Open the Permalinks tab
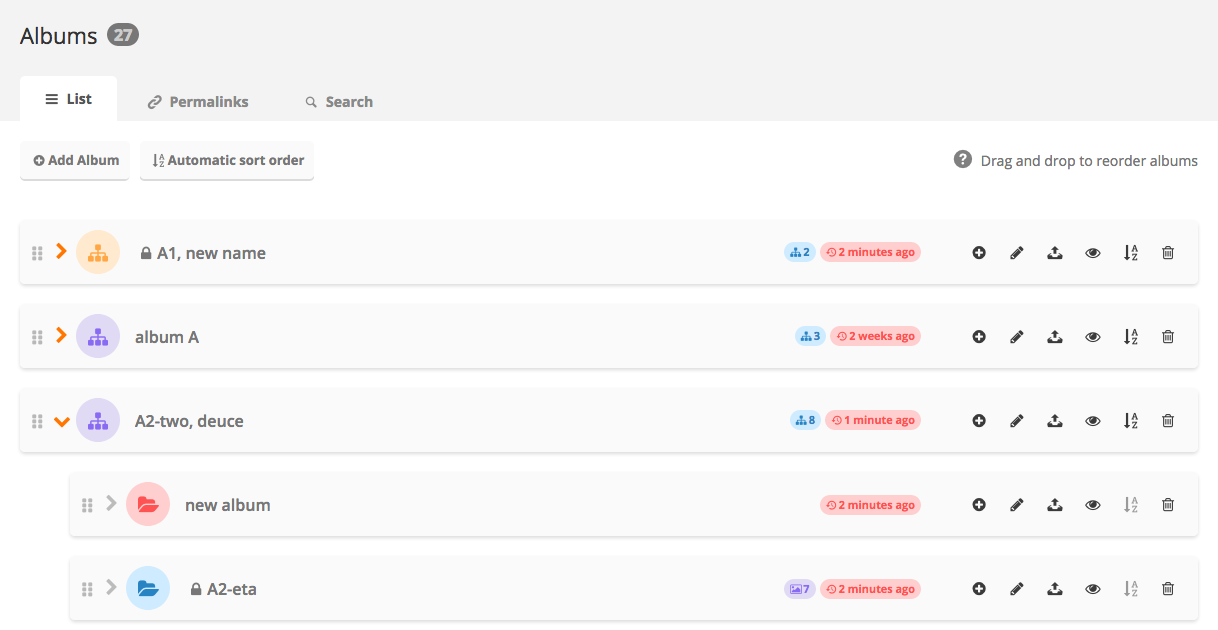Image resolution: width=1218 pixels, height=630 pixels. point(198,102)
